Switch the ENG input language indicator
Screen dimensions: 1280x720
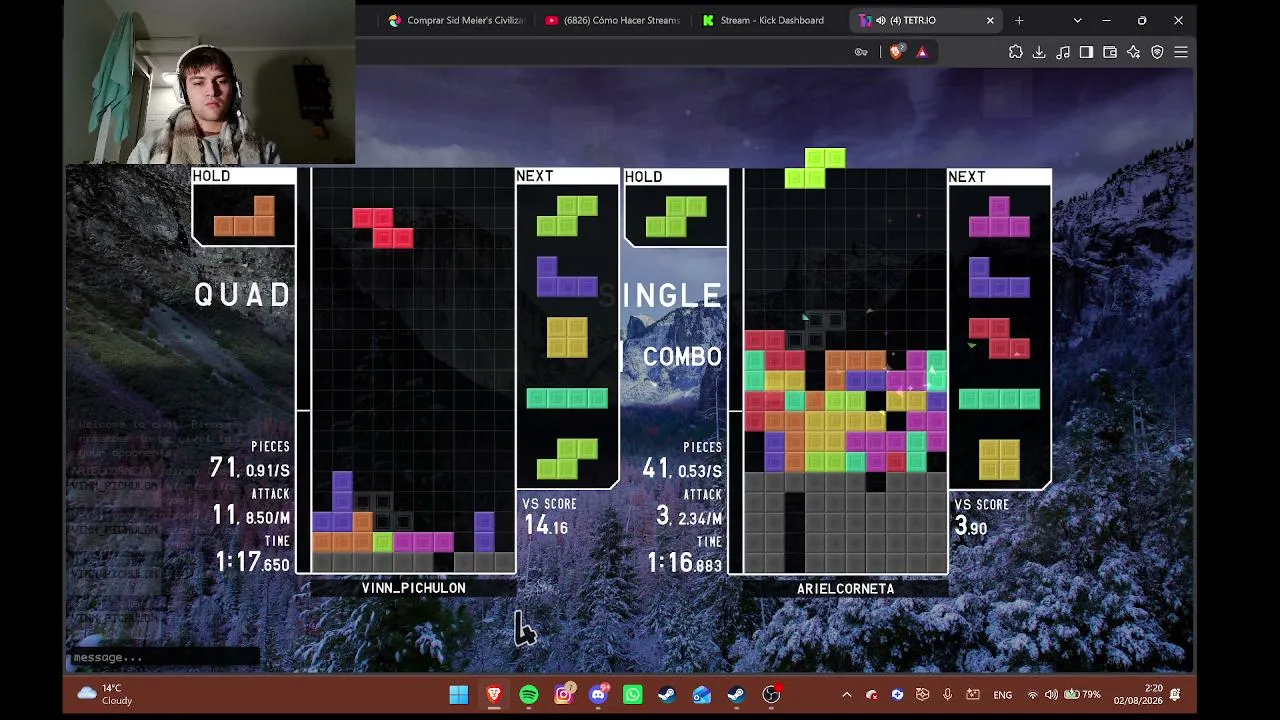[x=1003, y=694]
